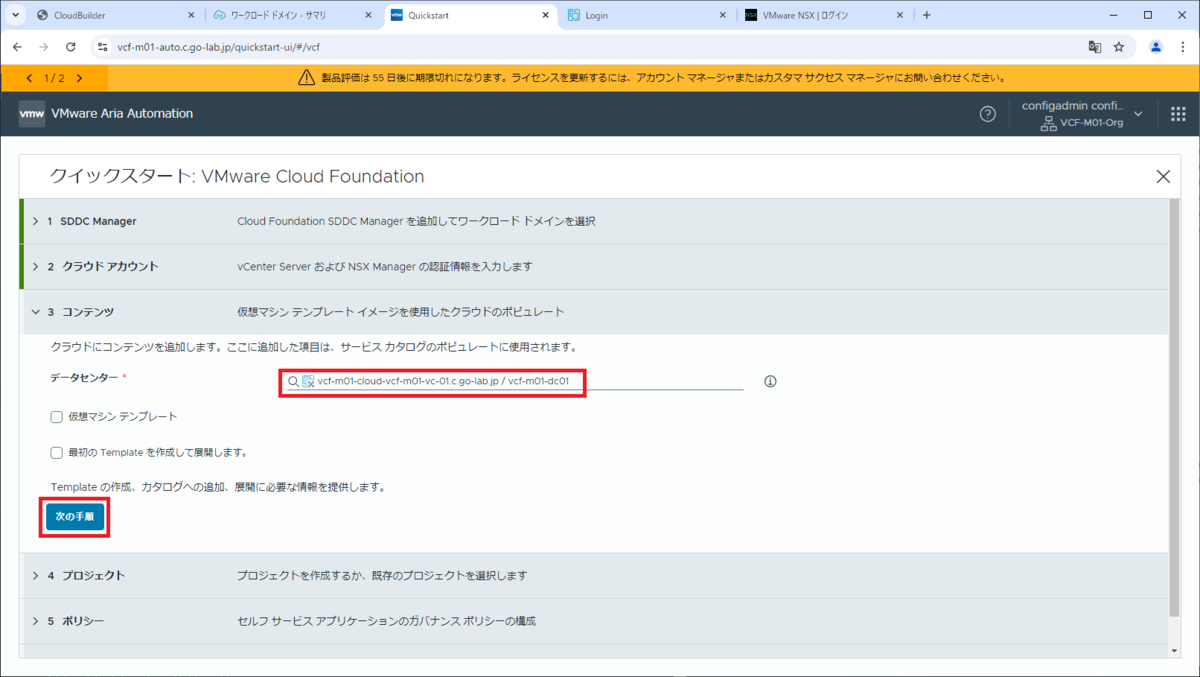Screen dimensions: 1200x677
Task: Open the apps grid icon
Action: pyautogui.click(x=1178, y=114)
